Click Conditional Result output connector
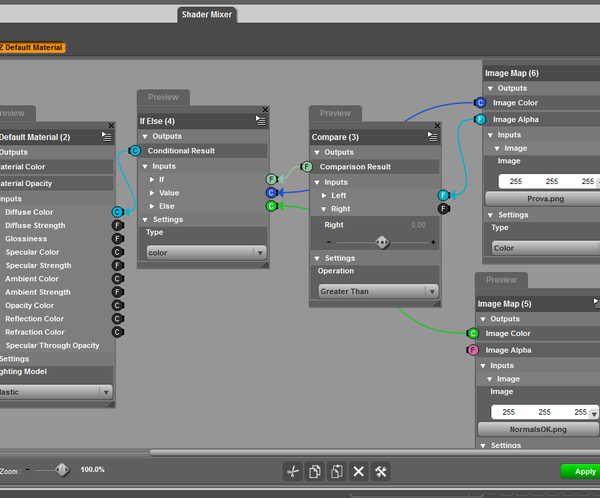Viewport: 600px width, 498px height. pyautogui.click(x=135, y=151)
